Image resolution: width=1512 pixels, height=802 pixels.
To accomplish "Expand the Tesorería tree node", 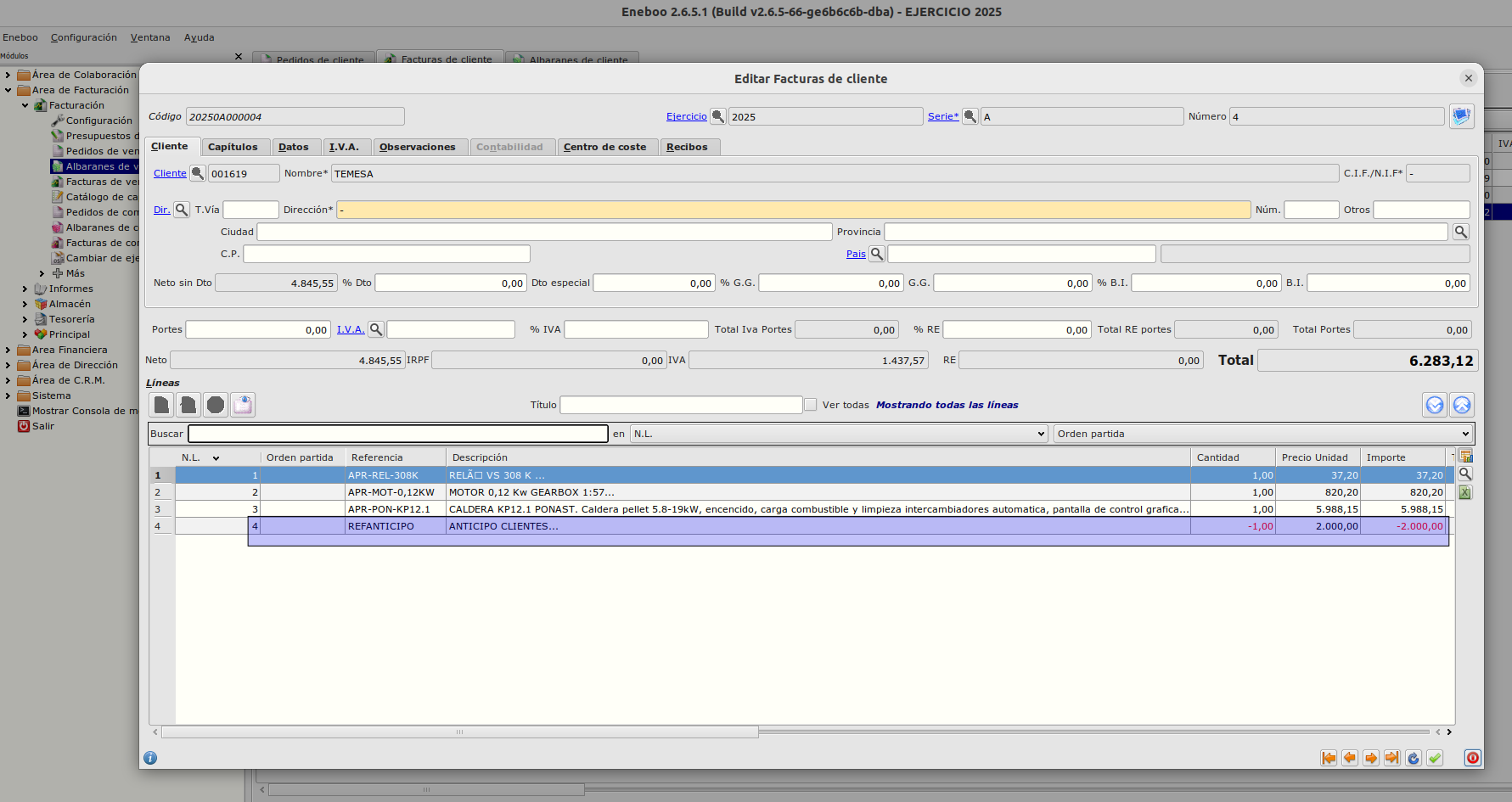I will click(25, 319).
